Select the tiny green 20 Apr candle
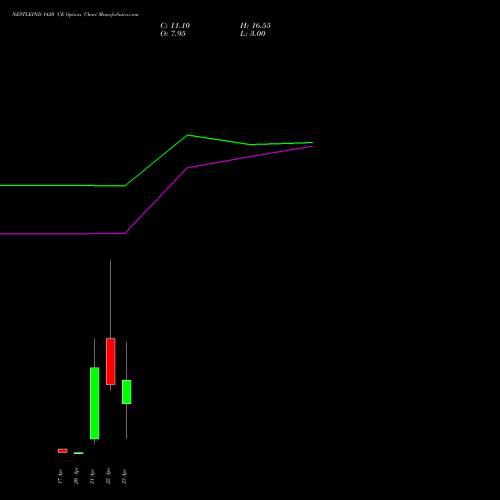The width and height of the screenshot is (500, 500). click(79, 453)
